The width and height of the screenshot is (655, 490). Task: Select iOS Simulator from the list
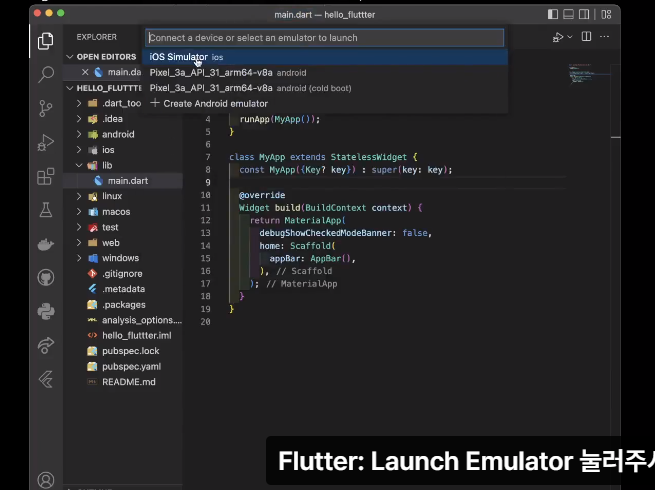click(325, 57)
